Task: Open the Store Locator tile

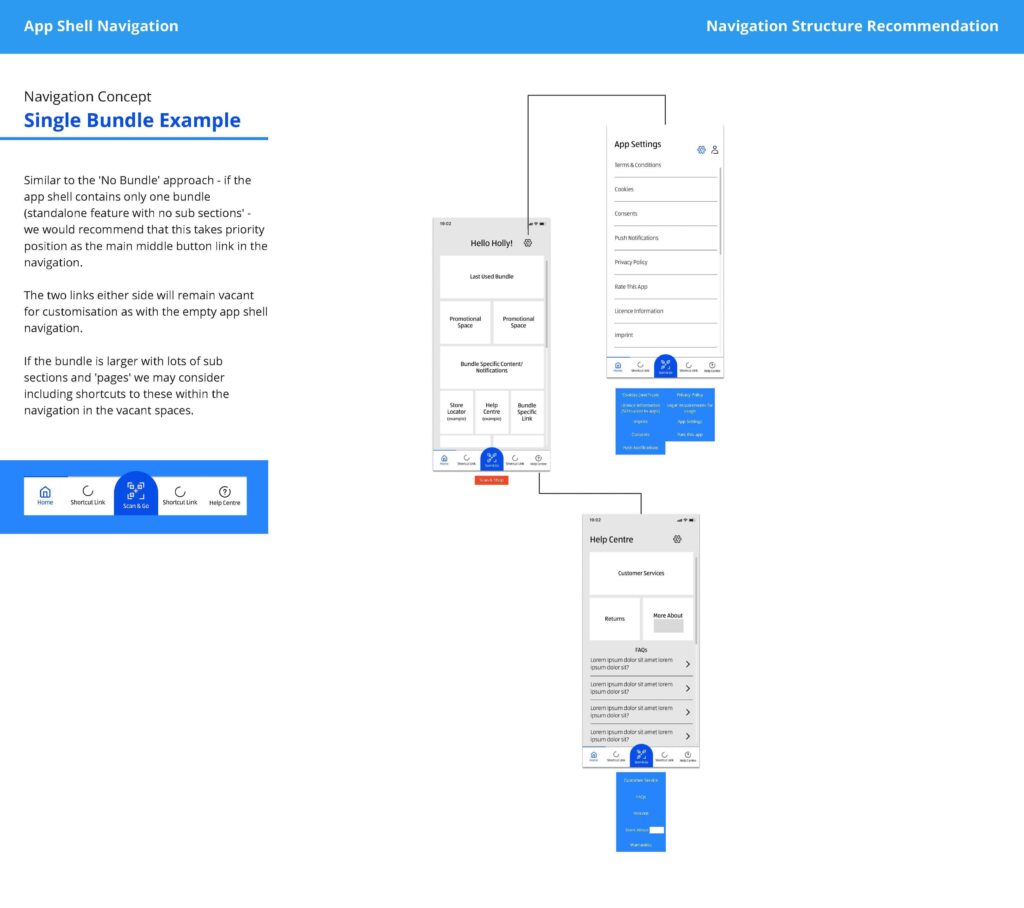Action: tap(456, 411)
